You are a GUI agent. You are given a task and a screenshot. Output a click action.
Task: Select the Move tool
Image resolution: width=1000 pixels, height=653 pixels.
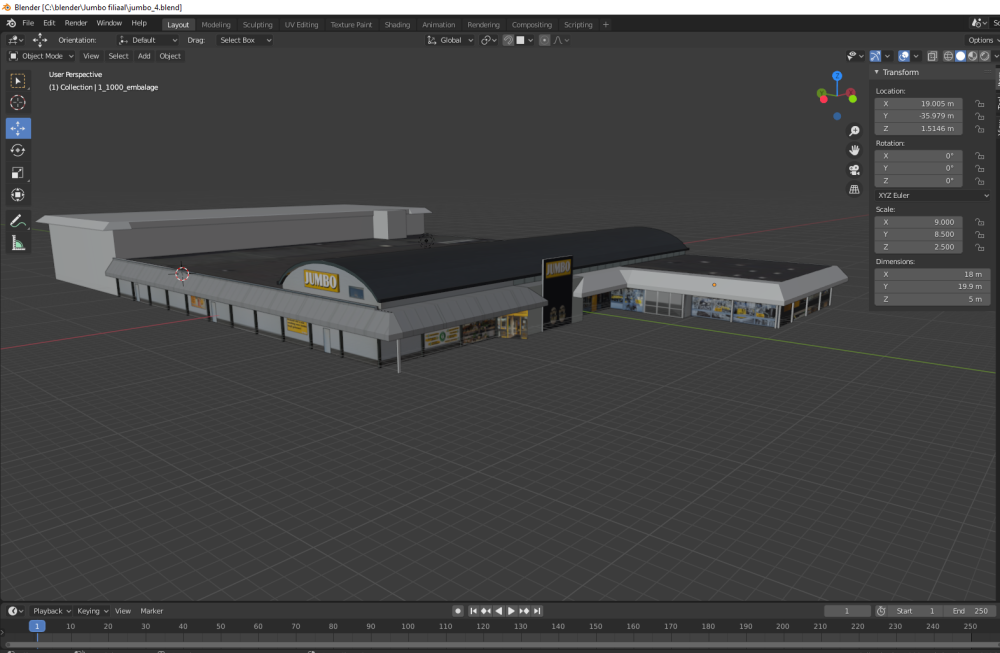tap(18, 128)
